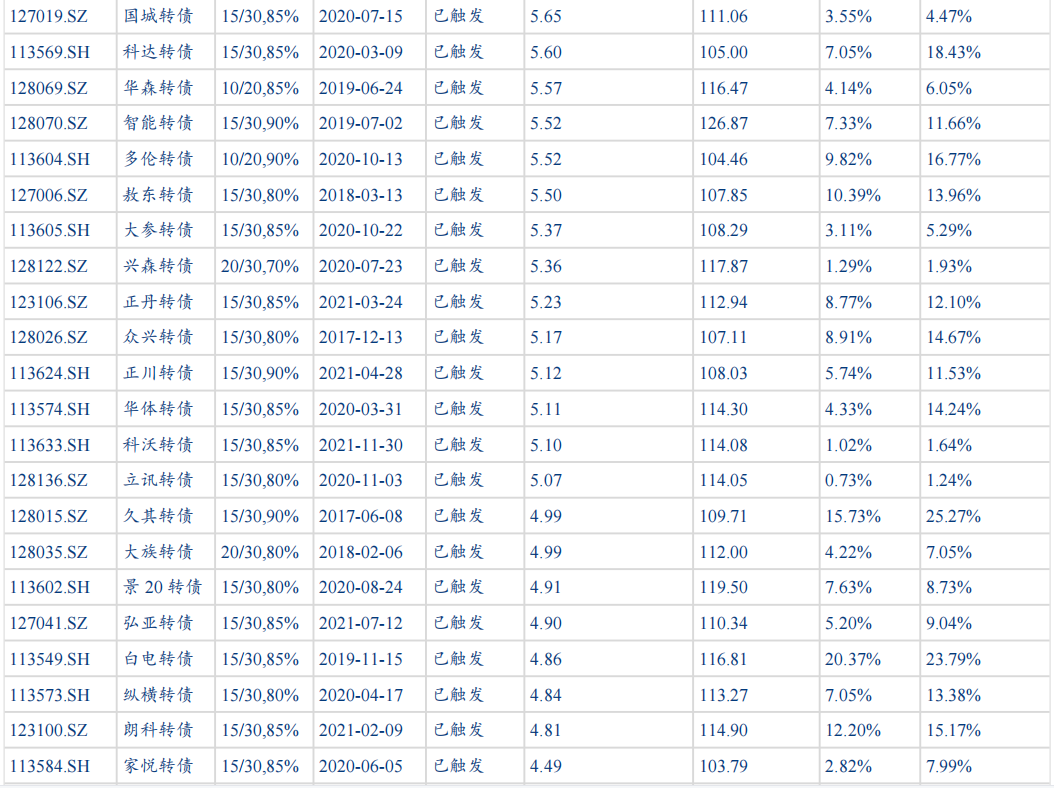Select the 家悦转债 bond name
Screen dimensions: 1054x788
tap(158, 767)
